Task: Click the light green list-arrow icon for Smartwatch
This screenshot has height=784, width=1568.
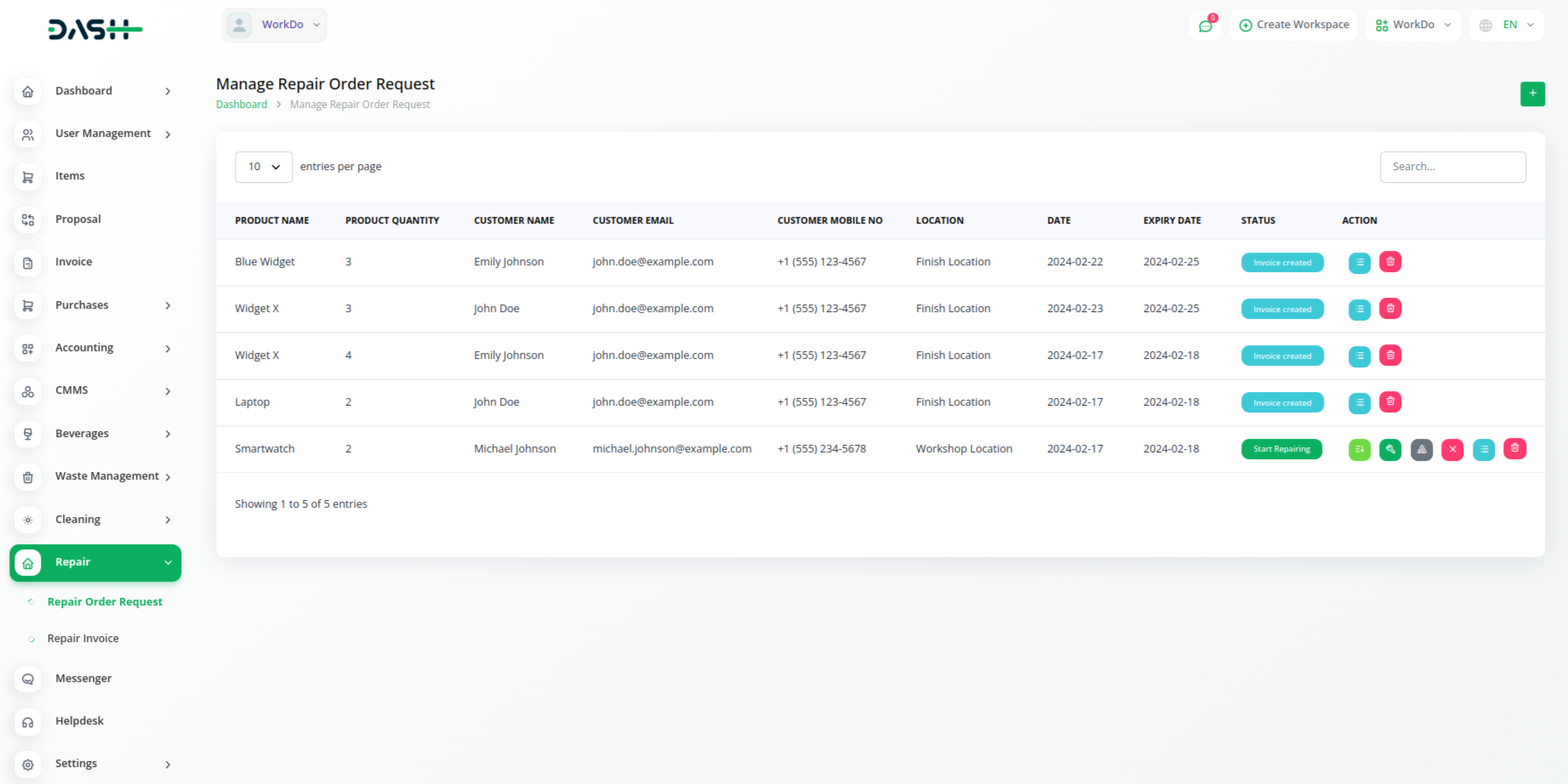Action: click(x=1360, y=450)
